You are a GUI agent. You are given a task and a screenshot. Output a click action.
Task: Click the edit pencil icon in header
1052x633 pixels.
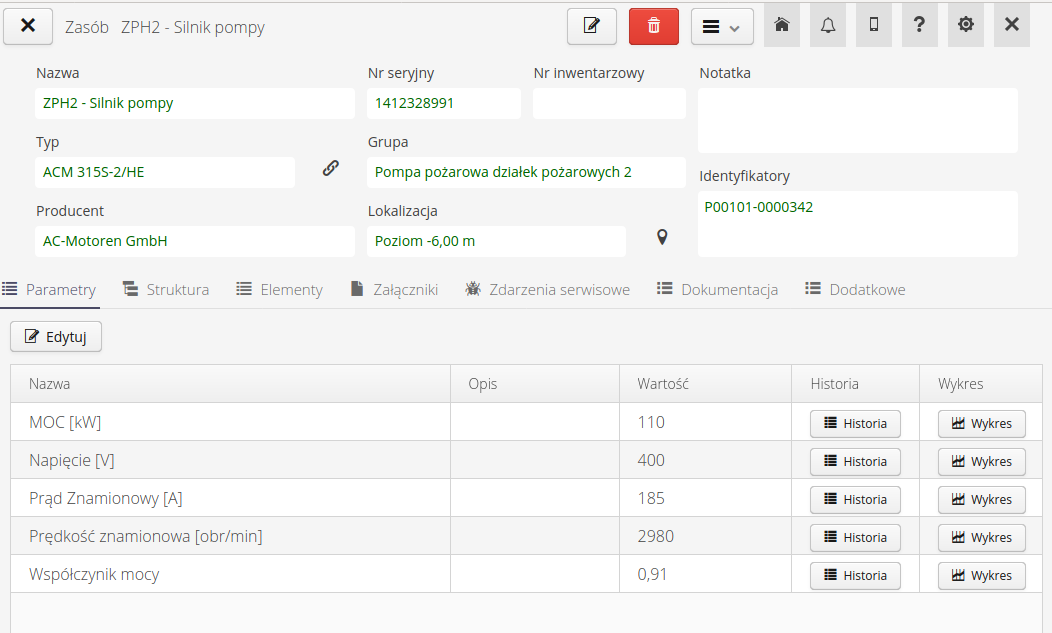[x=591, y=26]
